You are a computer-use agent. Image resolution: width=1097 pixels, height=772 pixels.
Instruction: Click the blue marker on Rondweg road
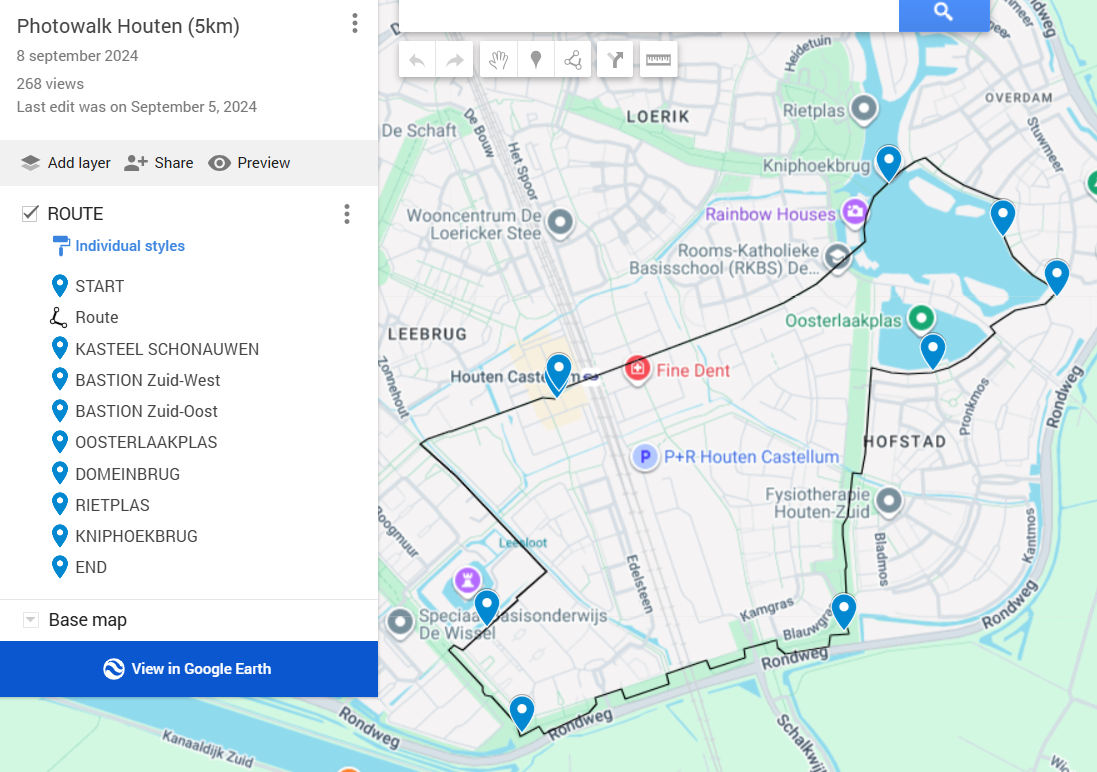[522, 713]
